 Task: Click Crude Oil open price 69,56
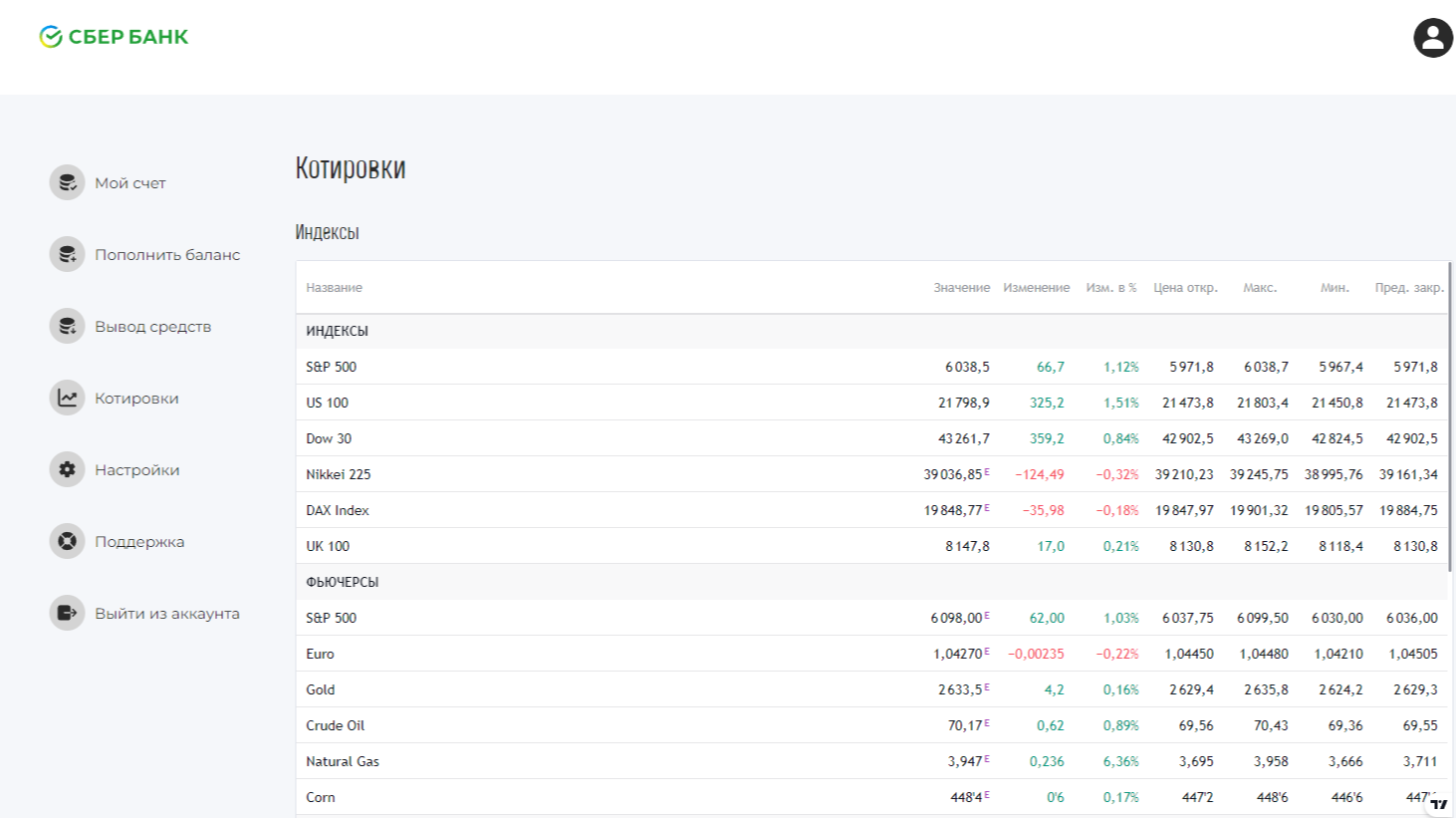point(1196,725)
